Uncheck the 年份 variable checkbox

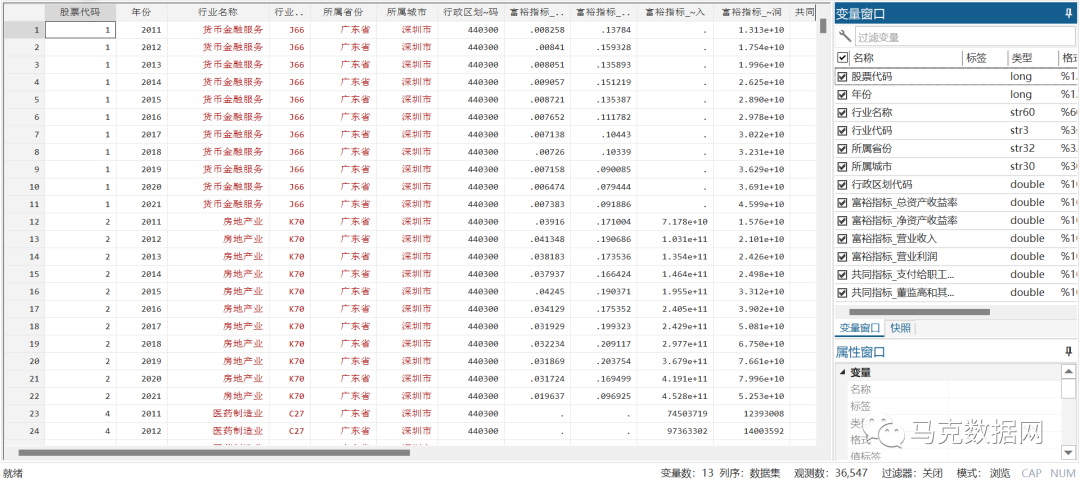pyautogui.click(x=842, y=94)
